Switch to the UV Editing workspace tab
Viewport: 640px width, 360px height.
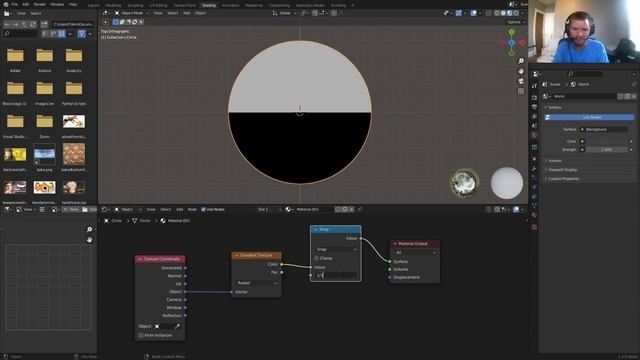tap(158, 5)
